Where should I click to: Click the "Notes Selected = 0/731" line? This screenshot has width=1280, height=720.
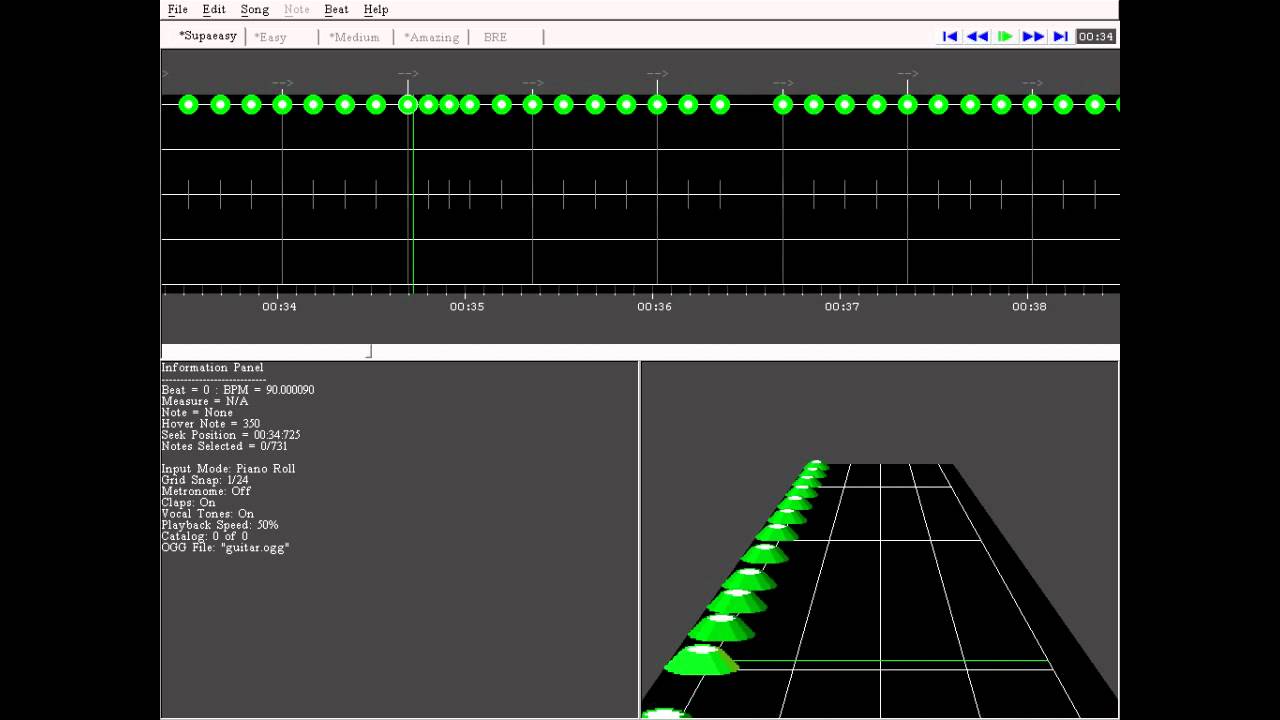point(224,446)
